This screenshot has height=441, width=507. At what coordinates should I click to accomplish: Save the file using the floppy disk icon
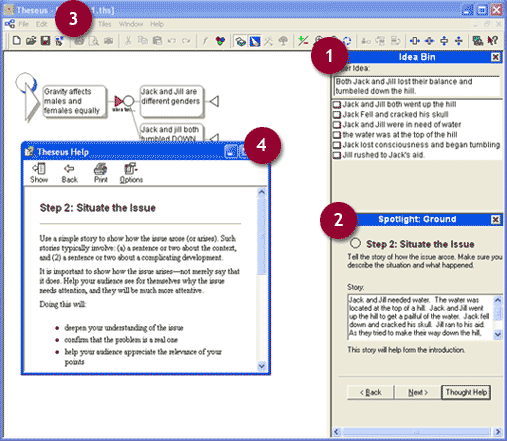click(x=45, y=41)
